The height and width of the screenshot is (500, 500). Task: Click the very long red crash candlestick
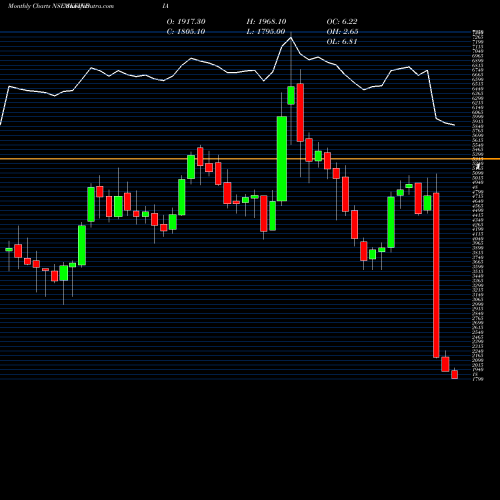click(436, 275)
